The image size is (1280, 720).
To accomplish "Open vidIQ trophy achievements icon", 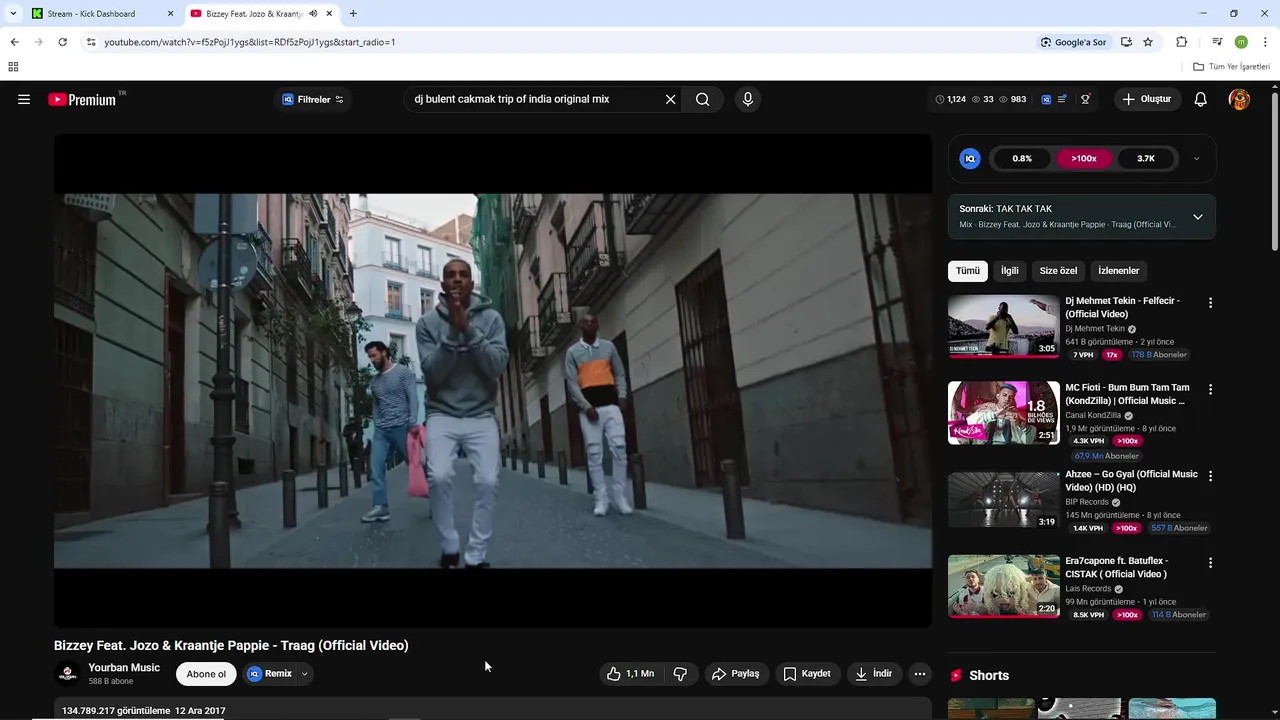I will 1085,99.
